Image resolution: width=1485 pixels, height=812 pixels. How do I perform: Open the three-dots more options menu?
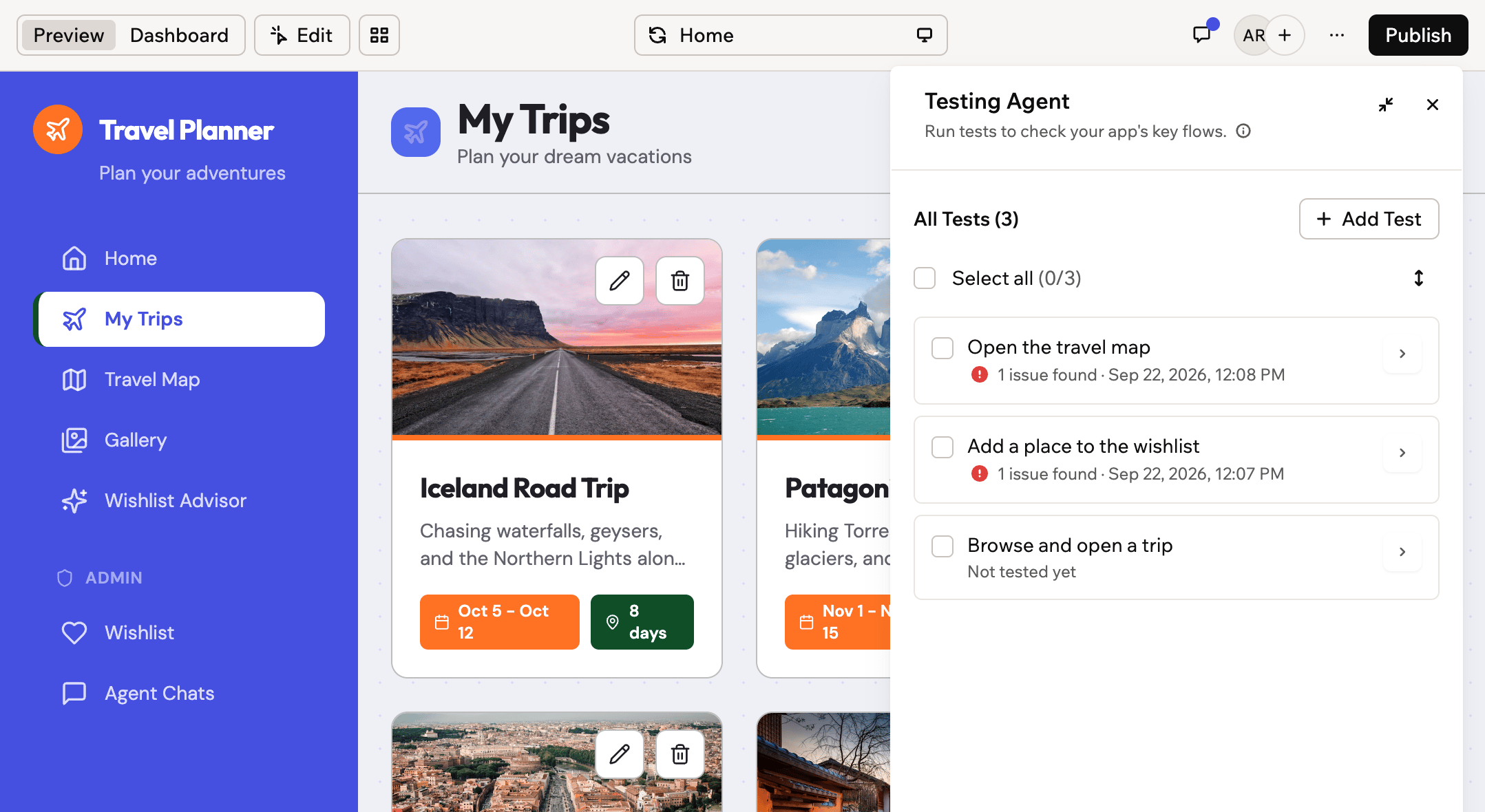click(1337, 35)
